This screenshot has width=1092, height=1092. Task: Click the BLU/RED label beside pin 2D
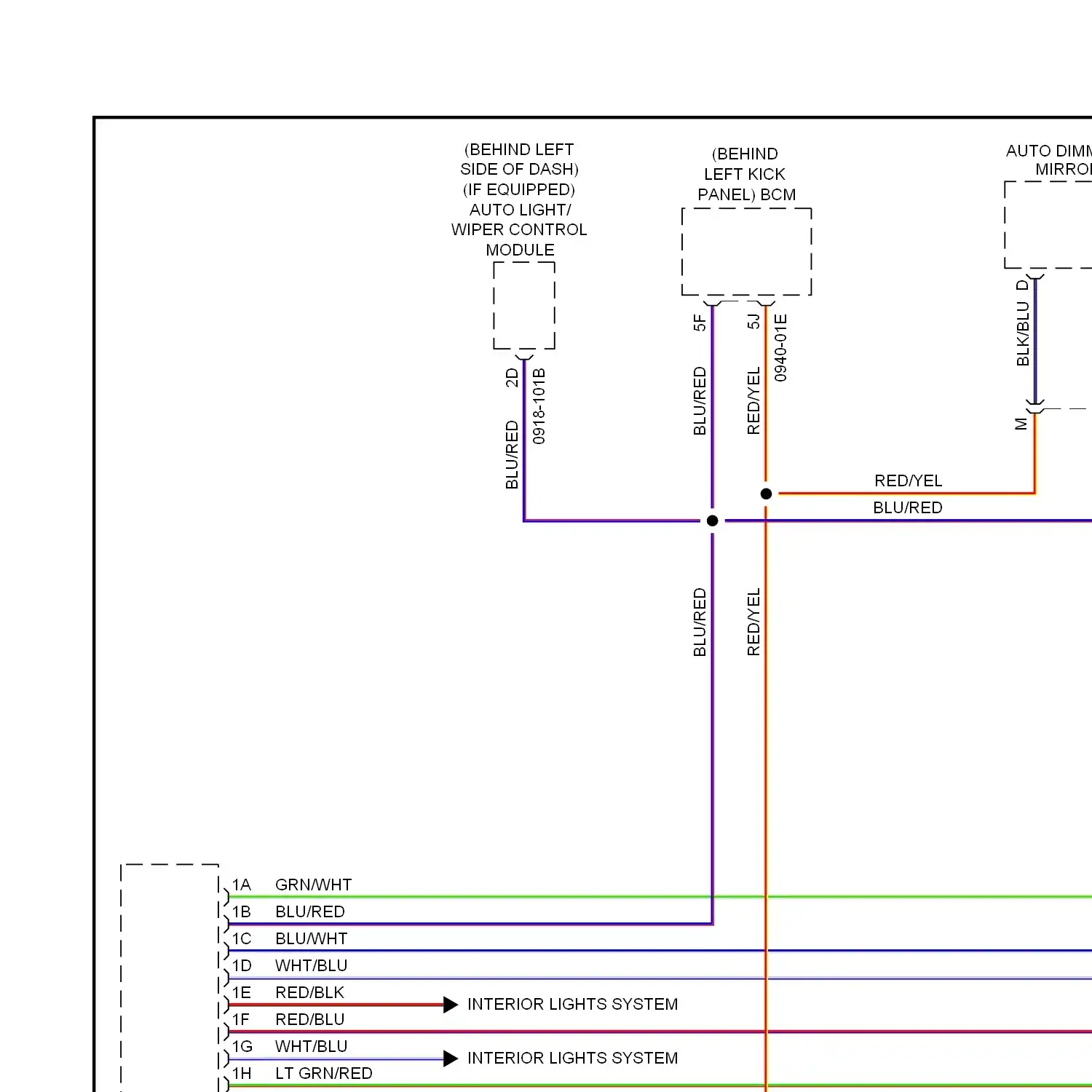coord(512,455)
